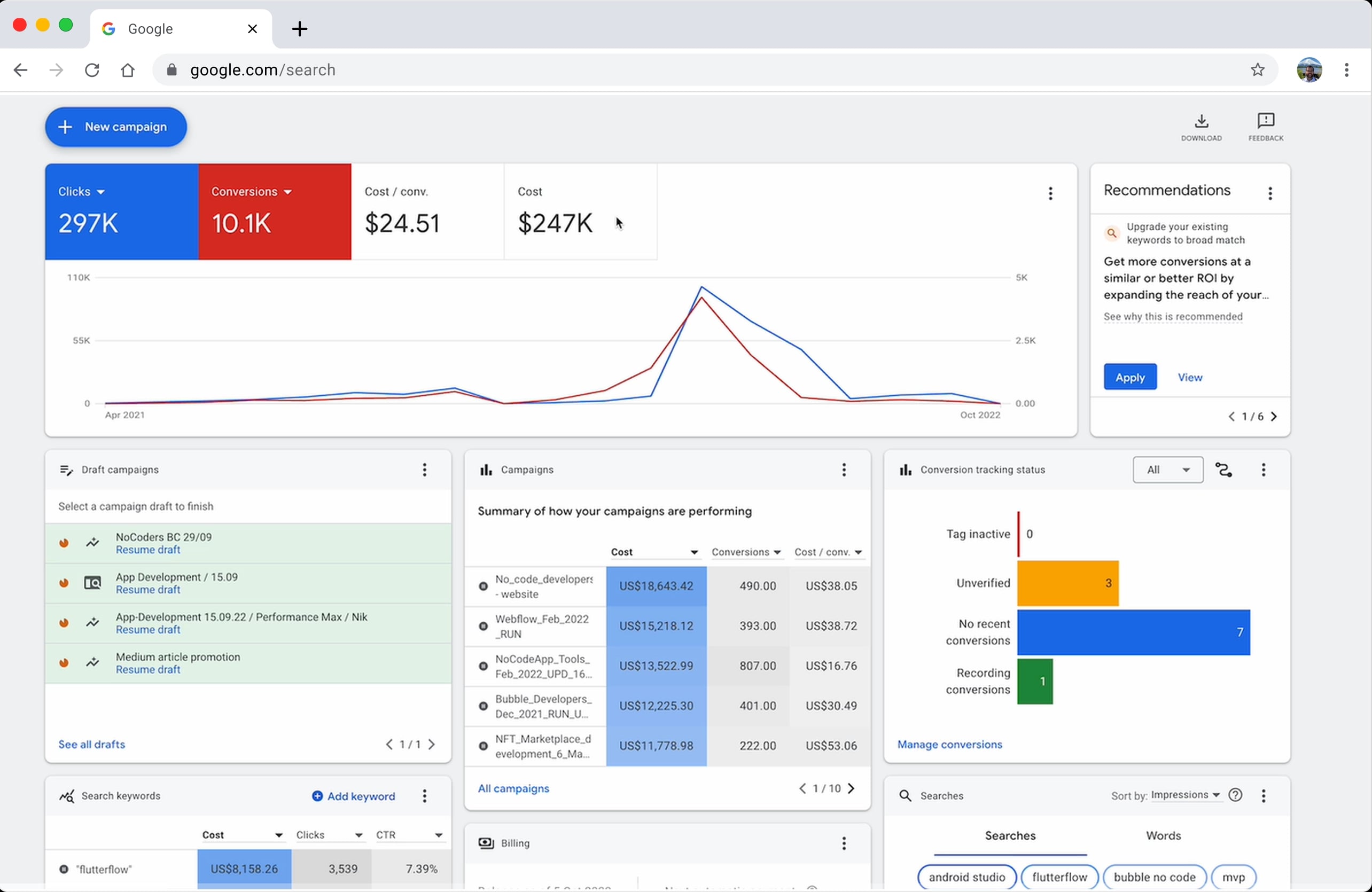Click the conversion path icon next to All
Screen dimensions: 1372x892
click(x=1224, y=470)
